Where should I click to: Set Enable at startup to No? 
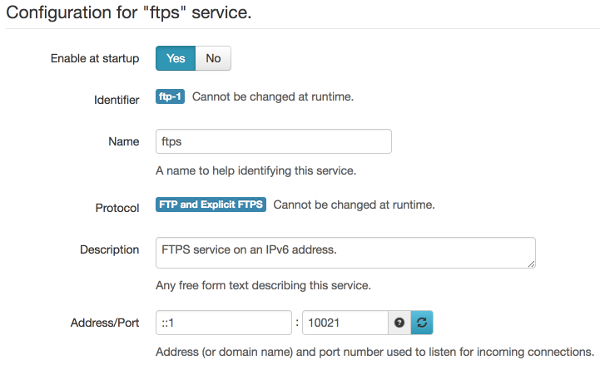pyautogui.click(x=213, y=58)
